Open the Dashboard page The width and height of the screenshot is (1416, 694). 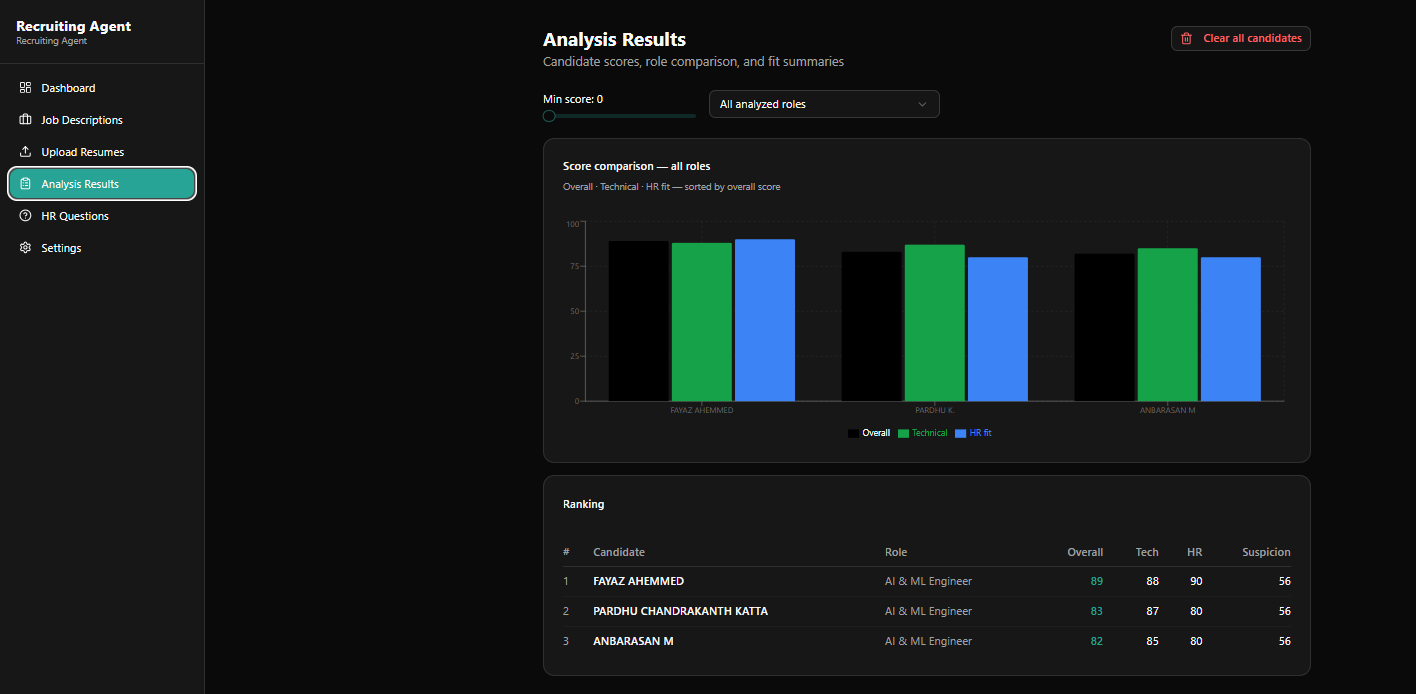(x=102, y=88)
